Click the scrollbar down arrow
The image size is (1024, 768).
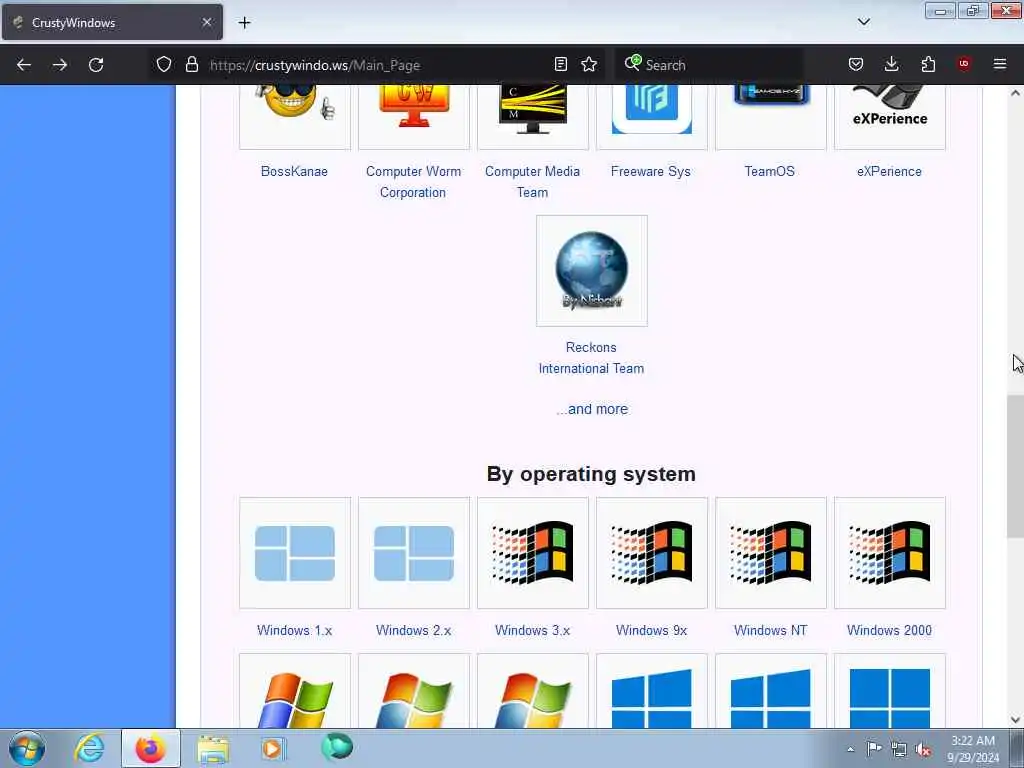(1015, 720)
